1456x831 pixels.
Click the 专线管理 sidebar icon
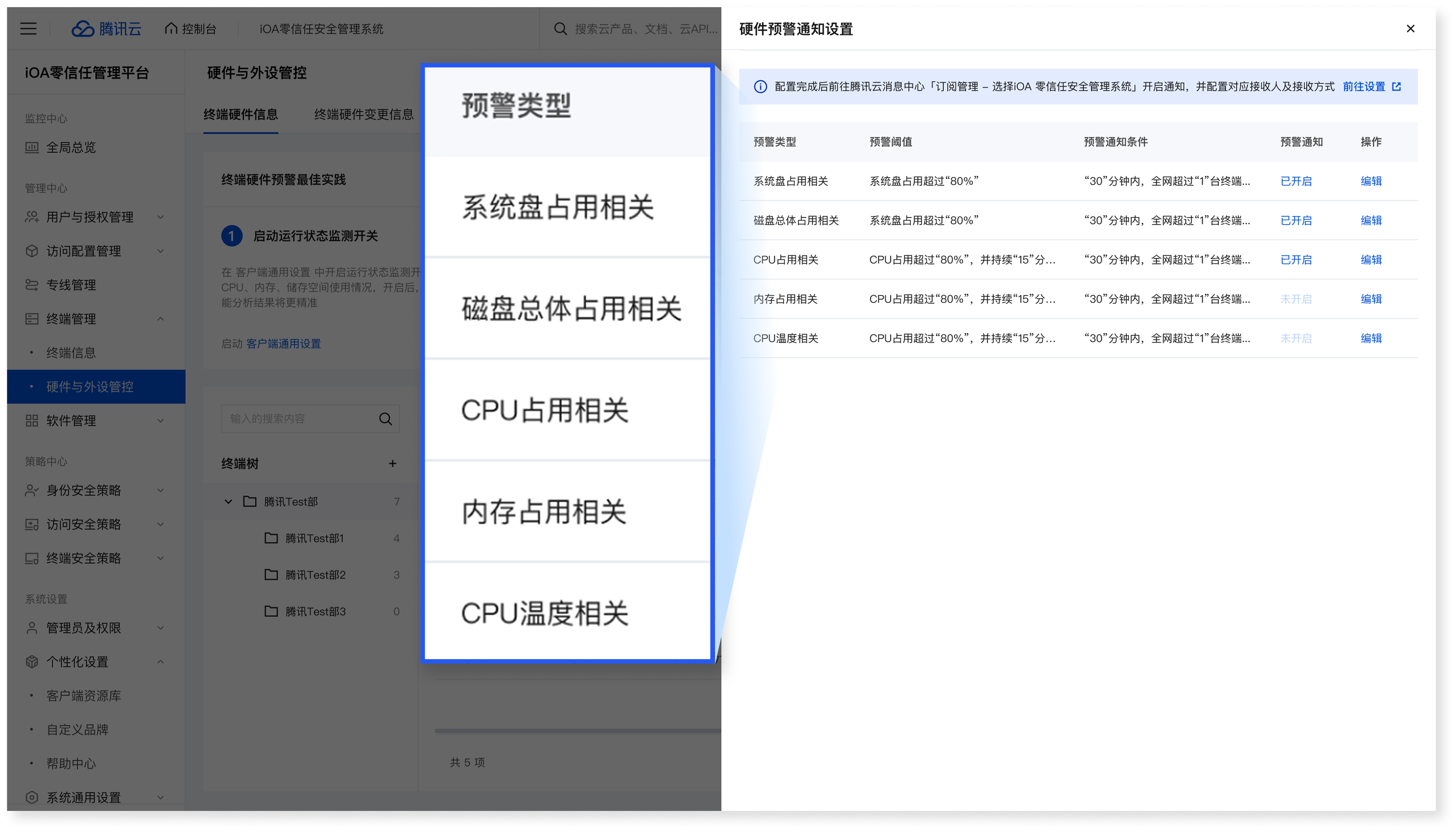click(32, 284)
